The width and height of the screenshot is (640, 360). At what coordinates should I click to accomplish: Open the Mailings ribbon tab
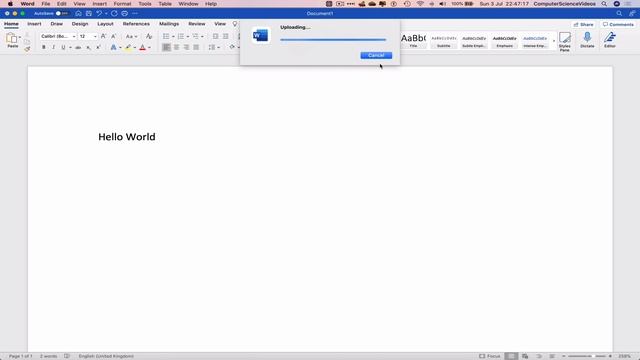[169, 24]
